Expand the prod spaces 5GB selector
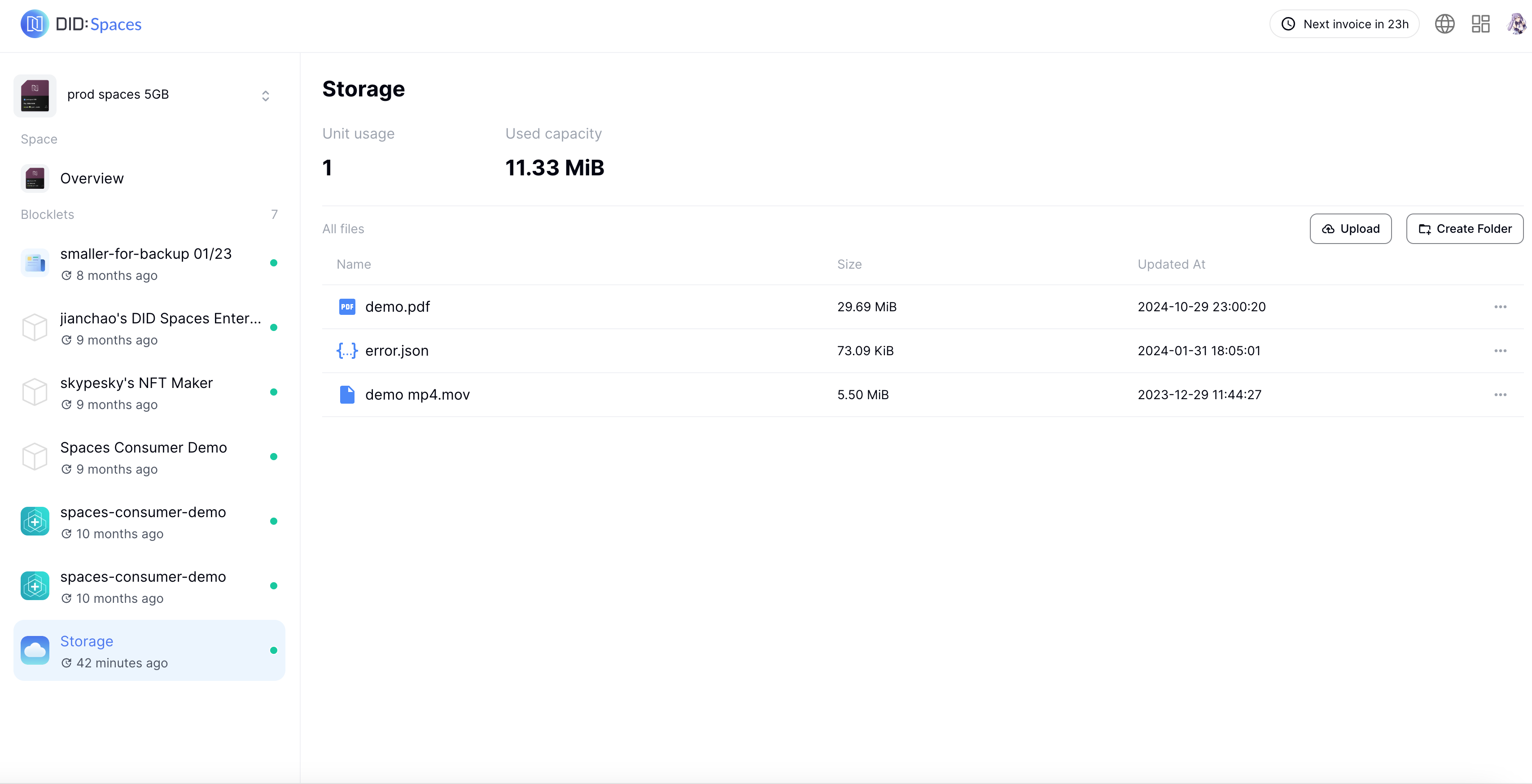This screenshot has height=784, width=1532. [265, 96]
